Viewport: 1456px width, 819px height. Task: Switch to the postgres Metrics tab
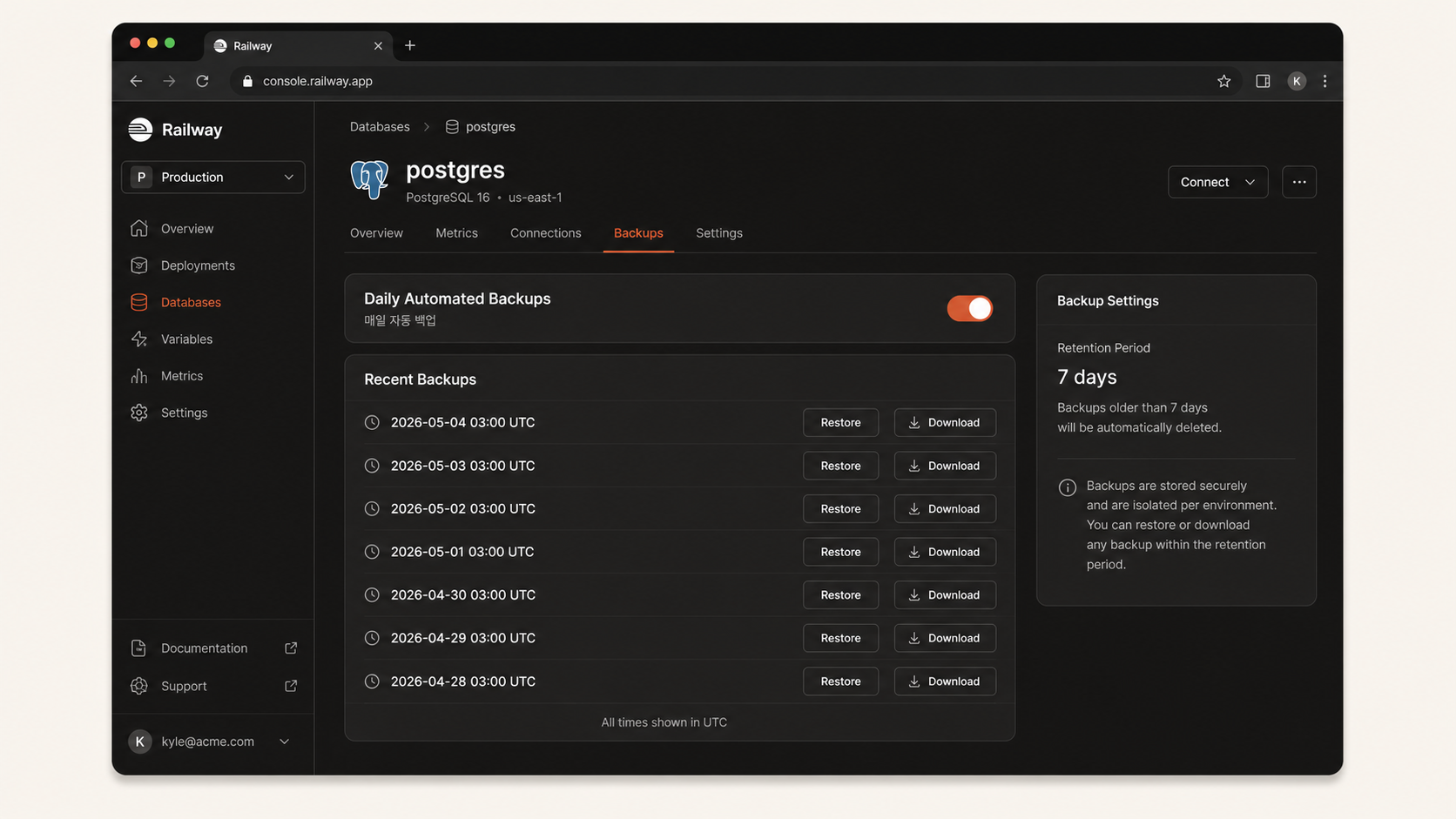456,233
